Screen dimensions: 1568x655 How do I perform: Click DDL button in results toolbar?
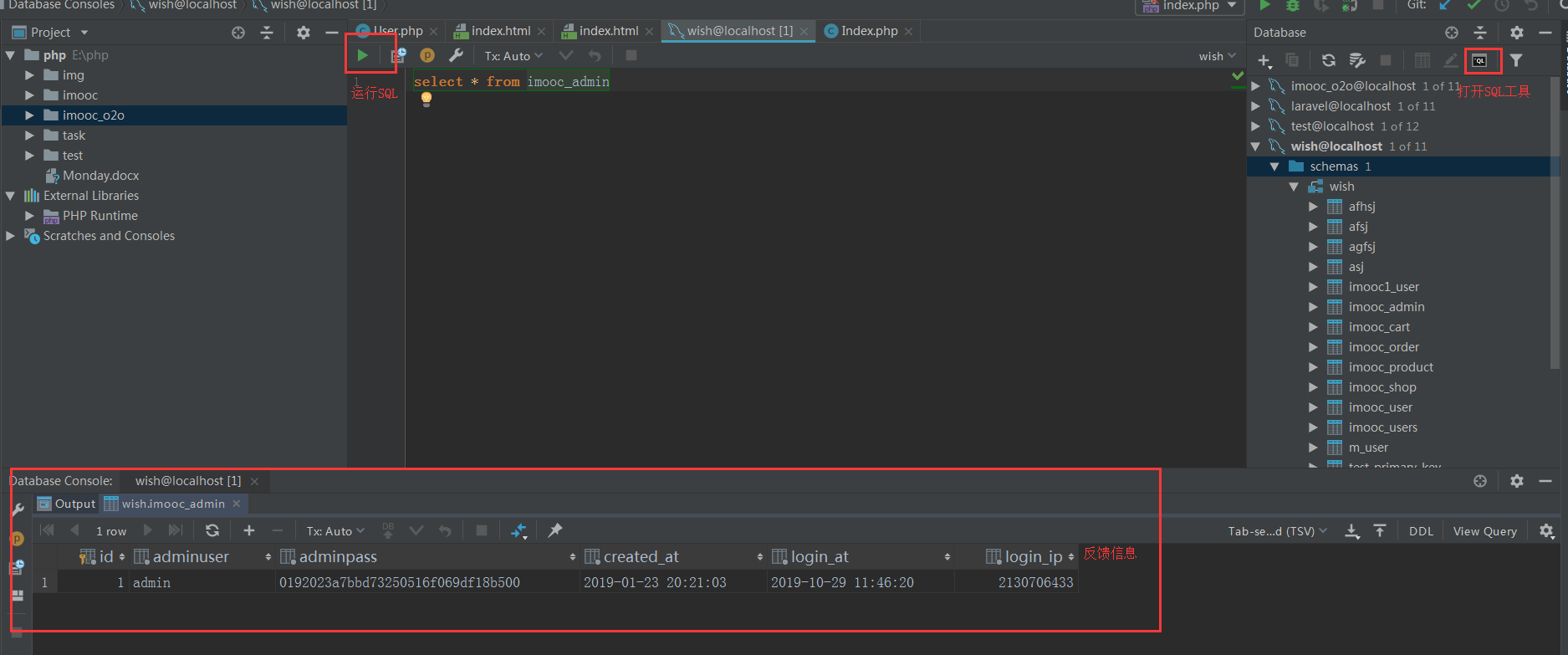[x=1421, y=531]
